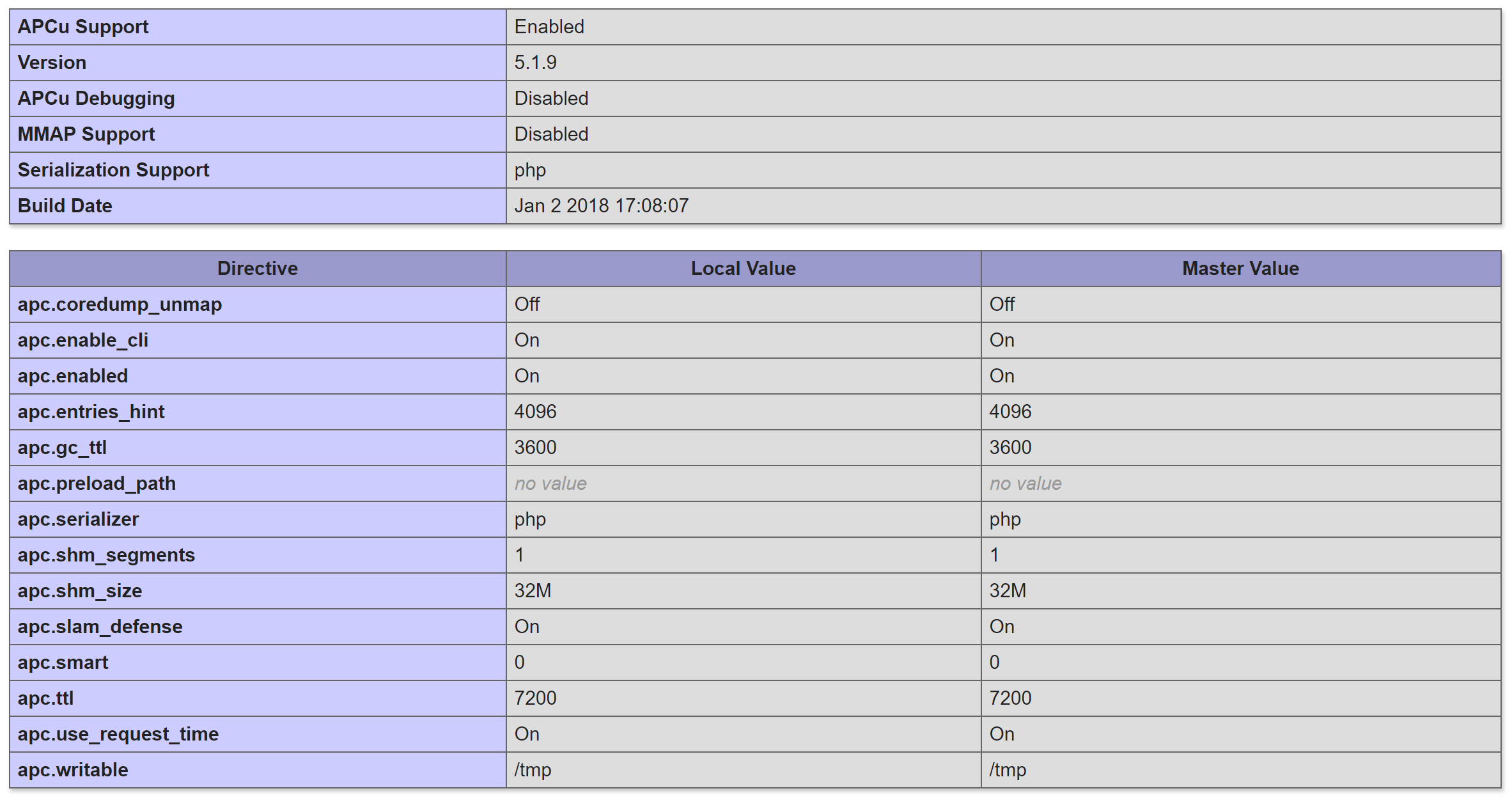Click the MMAP Support Disabled value
Screen dimensions: 1512x800
point(552,134)
